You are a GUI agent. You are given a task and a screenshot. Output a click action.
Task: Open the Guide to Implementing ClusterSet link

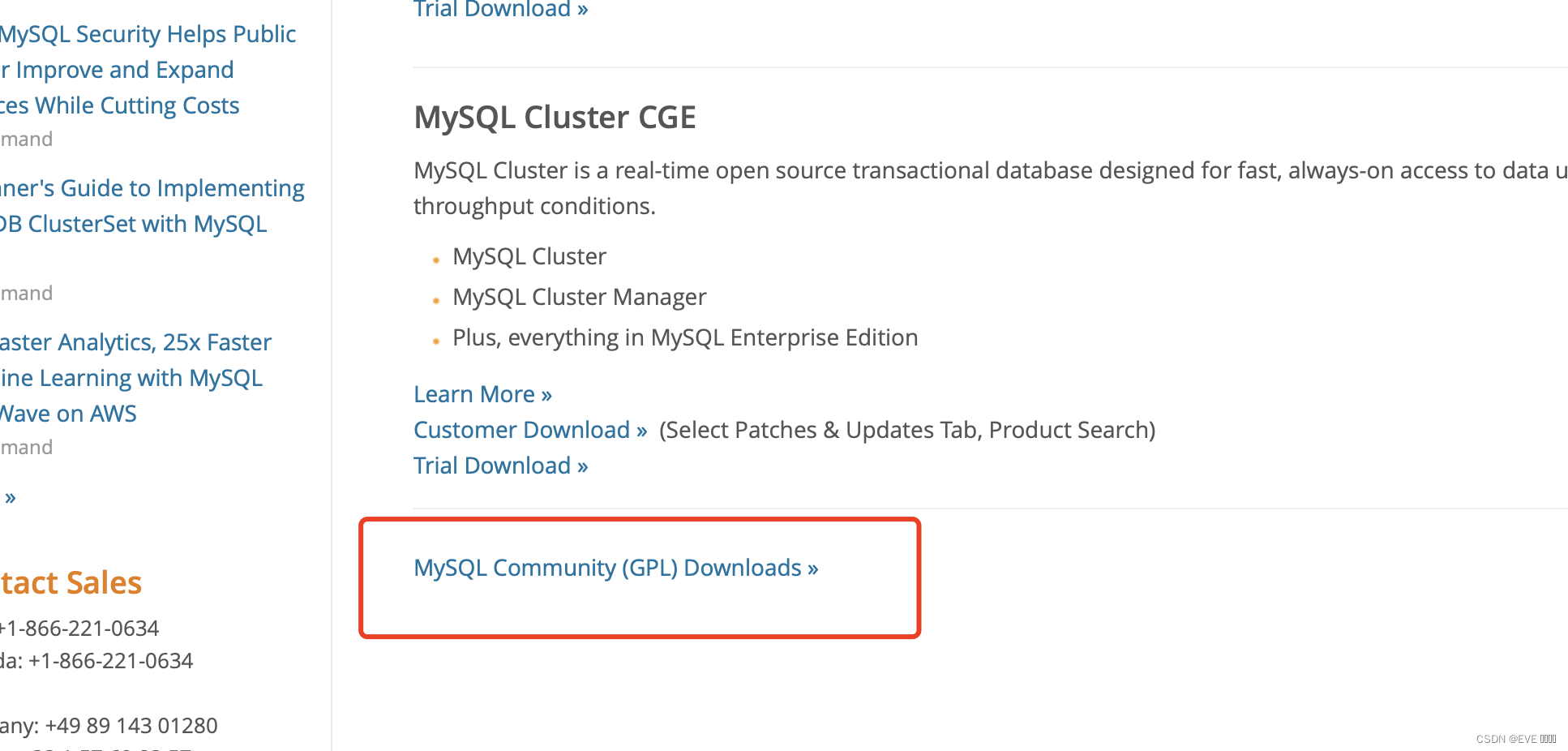click(146, 205)
